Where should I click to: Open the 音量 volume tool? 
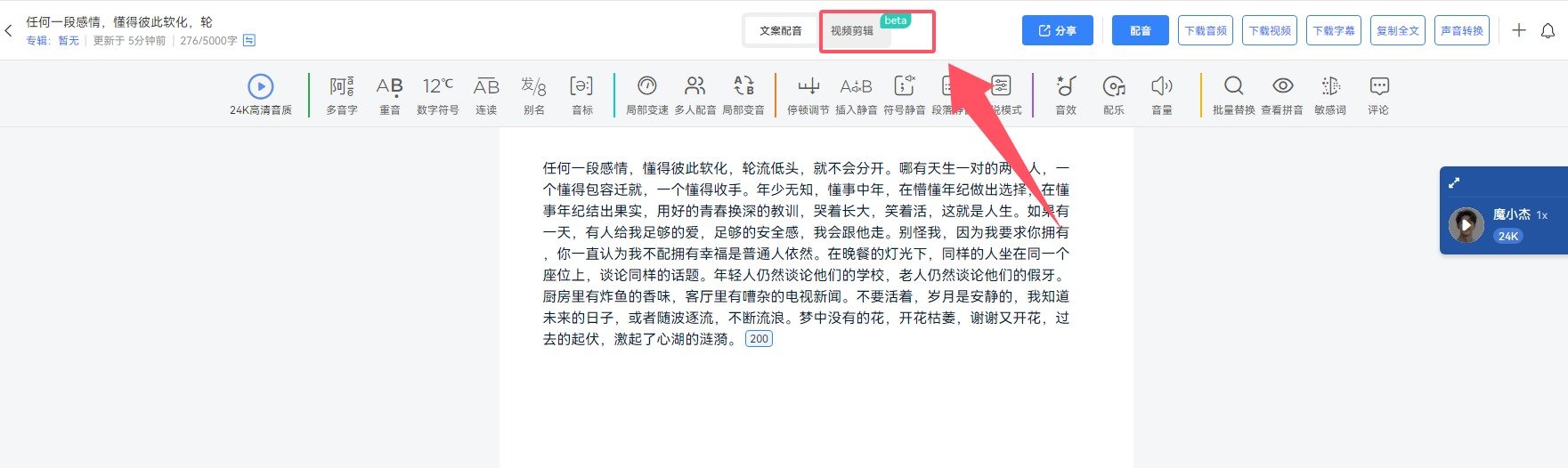(1162, 95)
